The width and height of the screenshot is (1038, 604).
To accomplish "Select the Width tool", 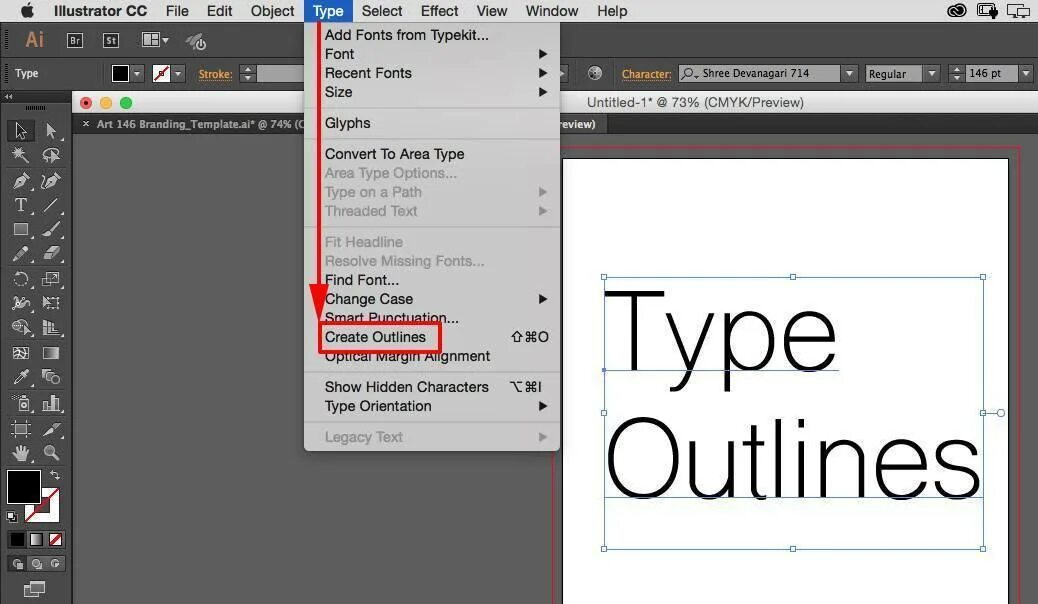I will pyautogui.click(x=21, y=303).
